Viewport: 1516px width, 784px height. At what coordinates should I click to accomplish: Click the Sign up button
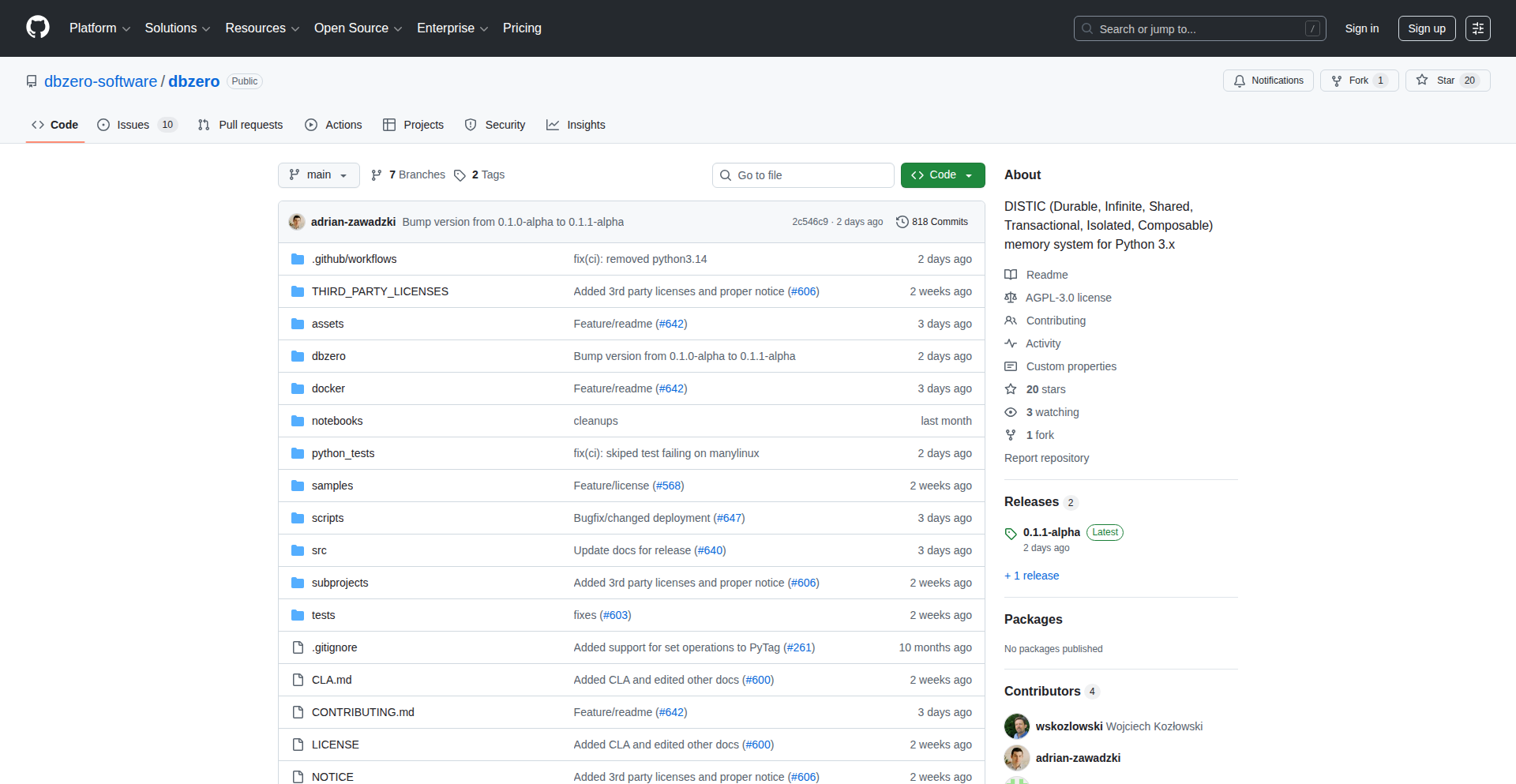pyautogui.click(x=1426, y=28)
